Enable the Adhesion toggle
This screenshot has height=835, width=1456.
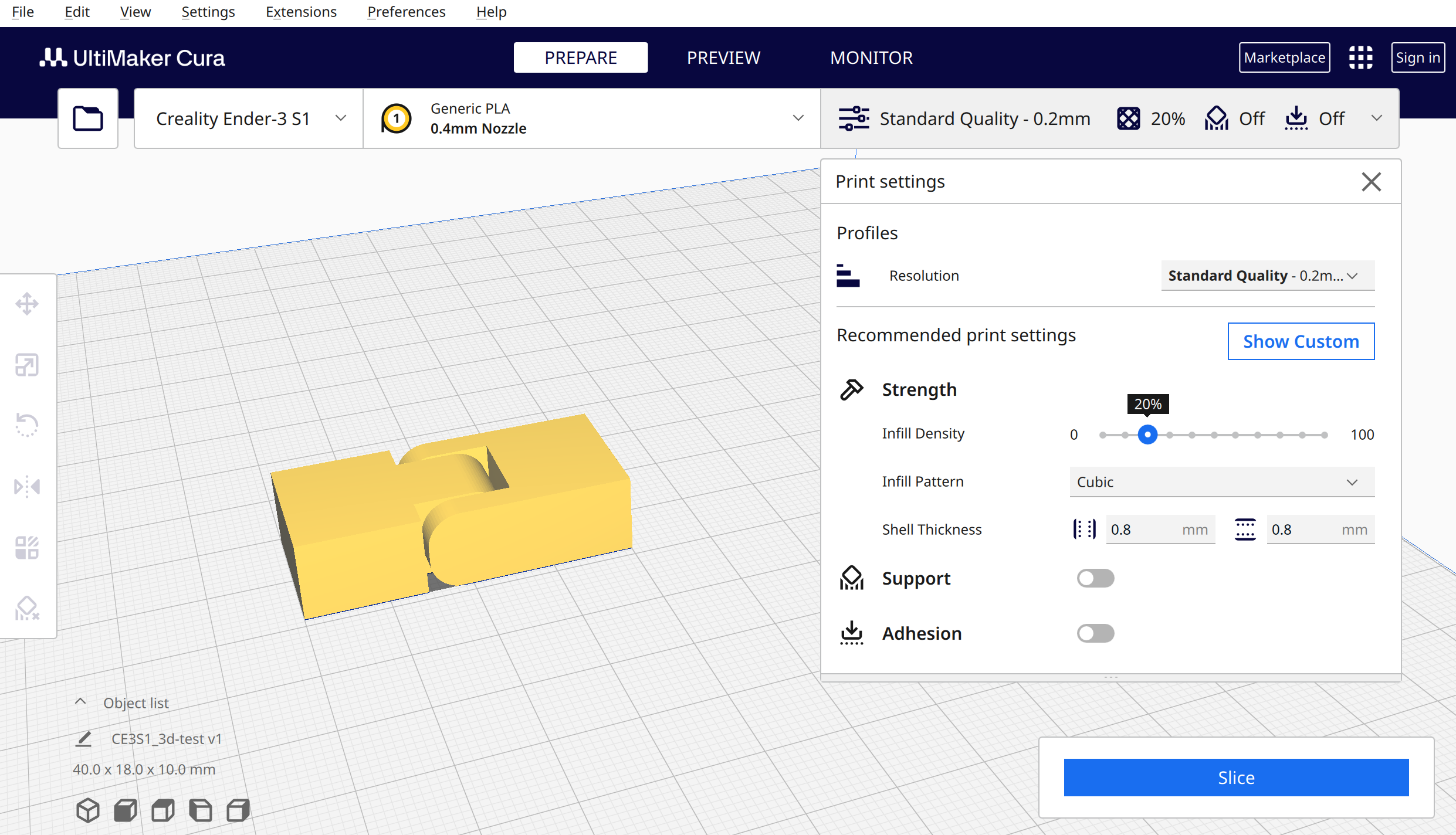coord(1095,633)
